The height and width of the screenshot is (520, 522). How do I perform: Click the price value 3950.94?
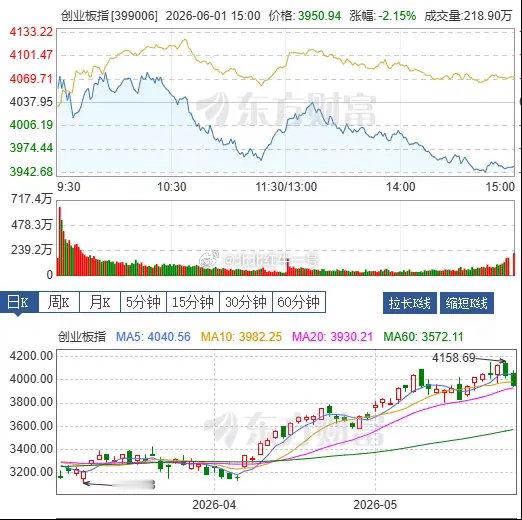(319, 16)
